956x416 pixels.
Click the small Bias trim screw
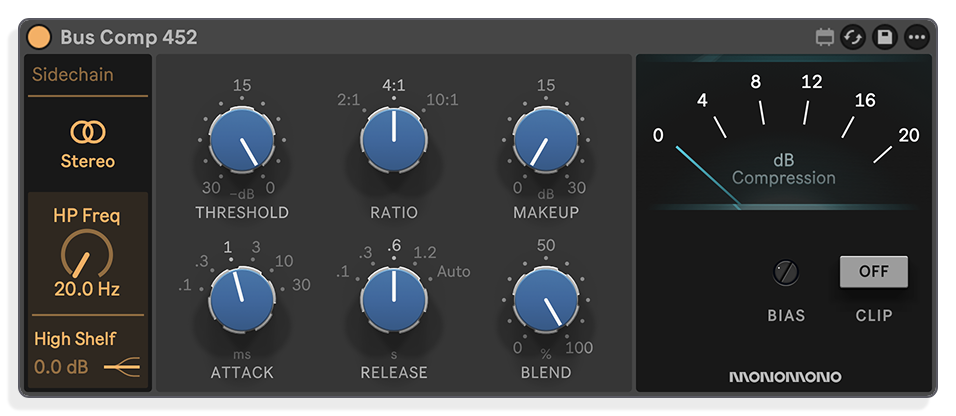coord(786,272)
